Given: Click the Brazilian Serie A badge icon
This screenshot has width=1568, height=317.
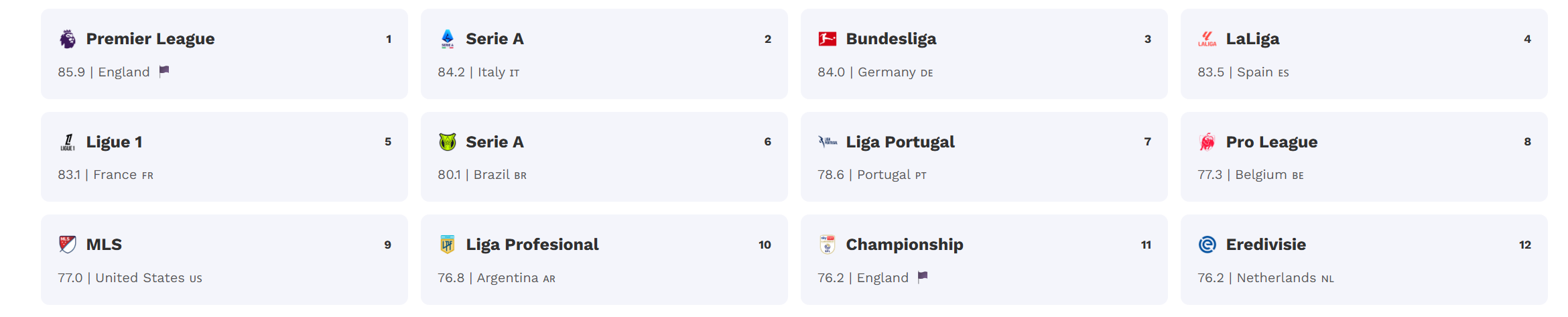Looking at the screenshot, I should tap(447, 142).
